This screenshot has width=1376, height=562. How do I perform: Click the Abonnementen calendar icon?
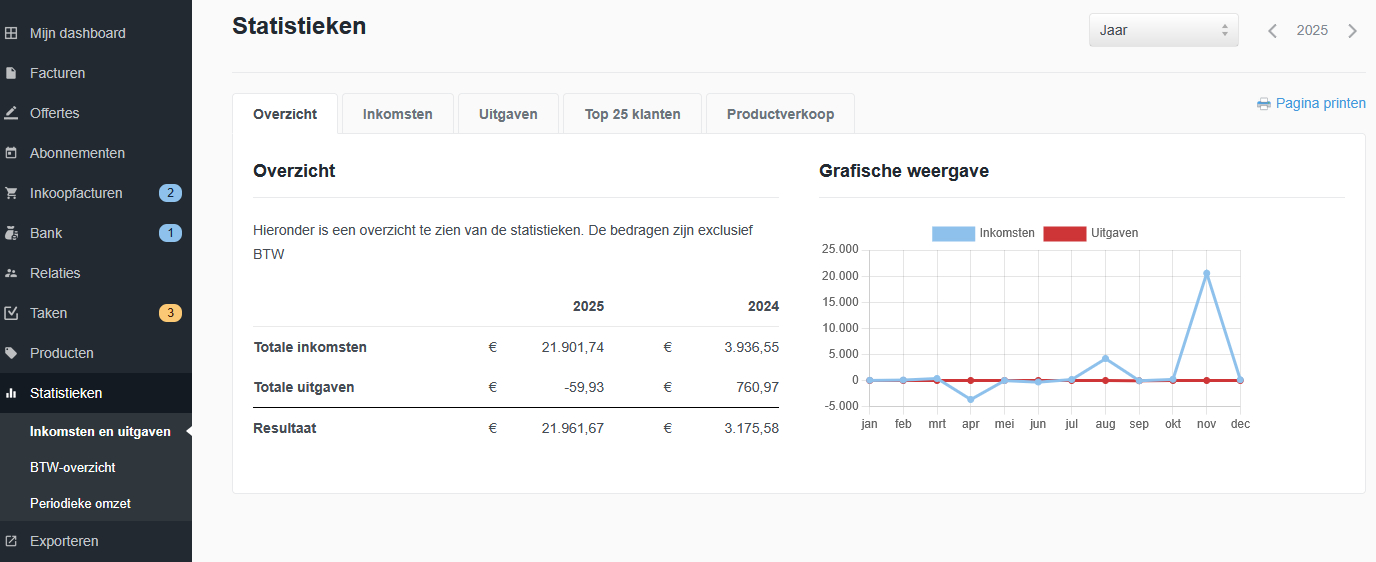tap(11, 153)
